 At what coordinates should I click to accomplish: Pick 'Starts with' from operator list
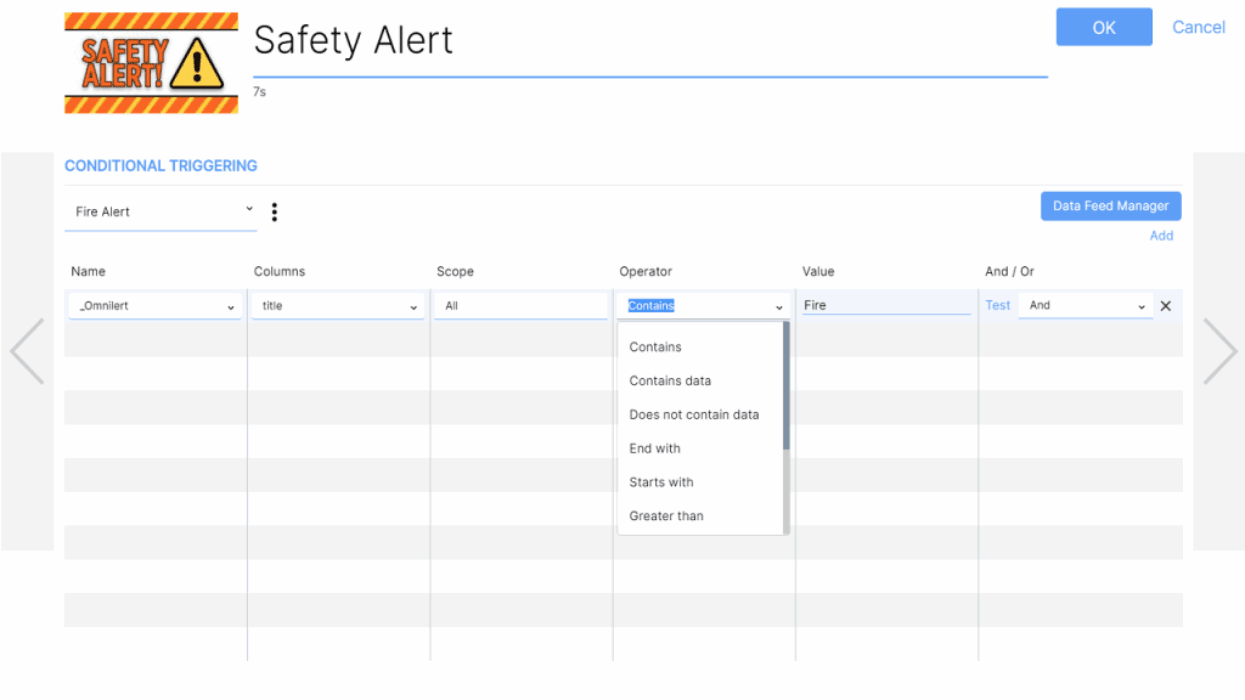pyautogui.click(x=661, y=482)
